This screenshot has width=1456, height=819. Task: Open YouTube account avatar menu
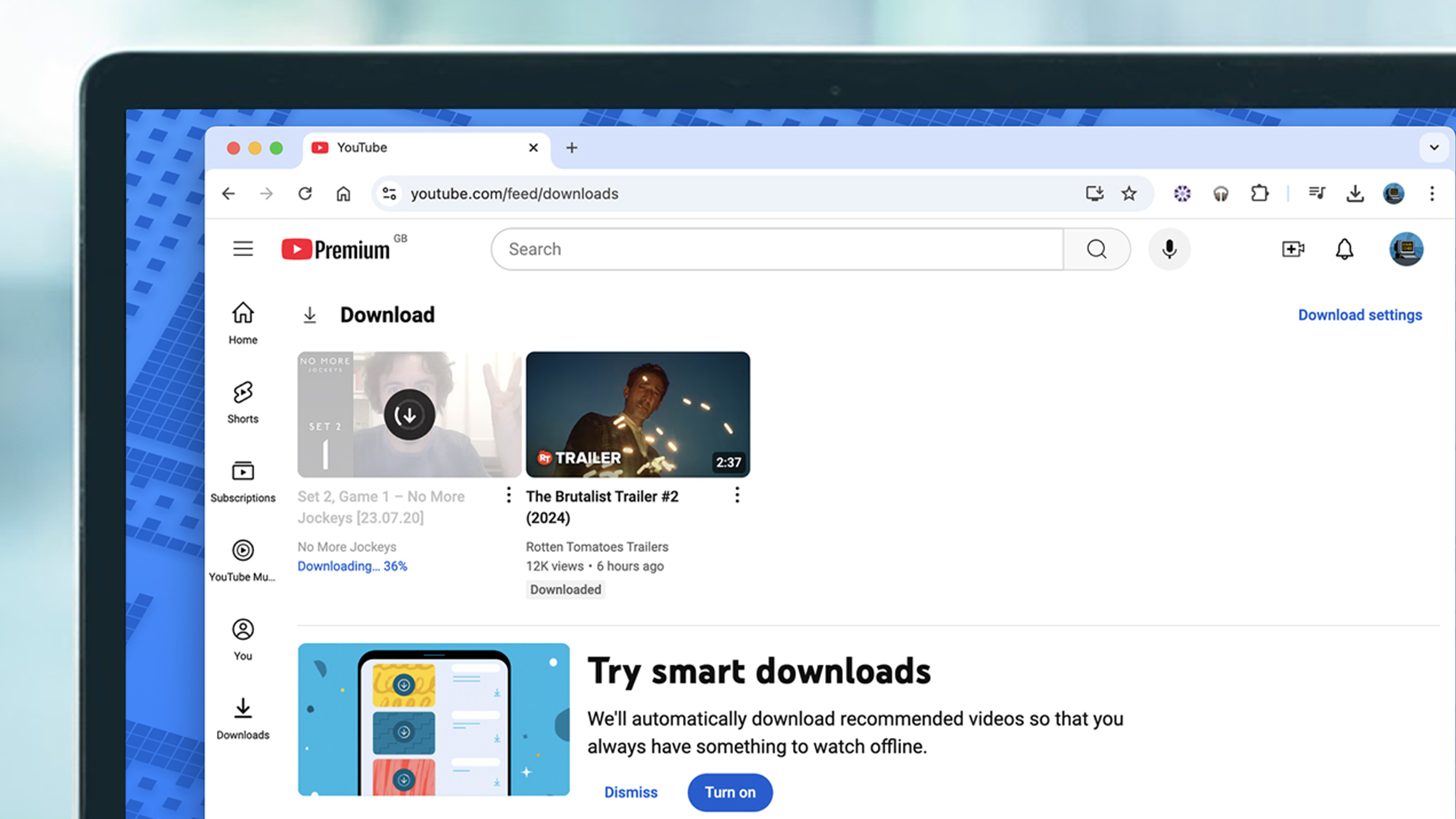[1406, 249]
